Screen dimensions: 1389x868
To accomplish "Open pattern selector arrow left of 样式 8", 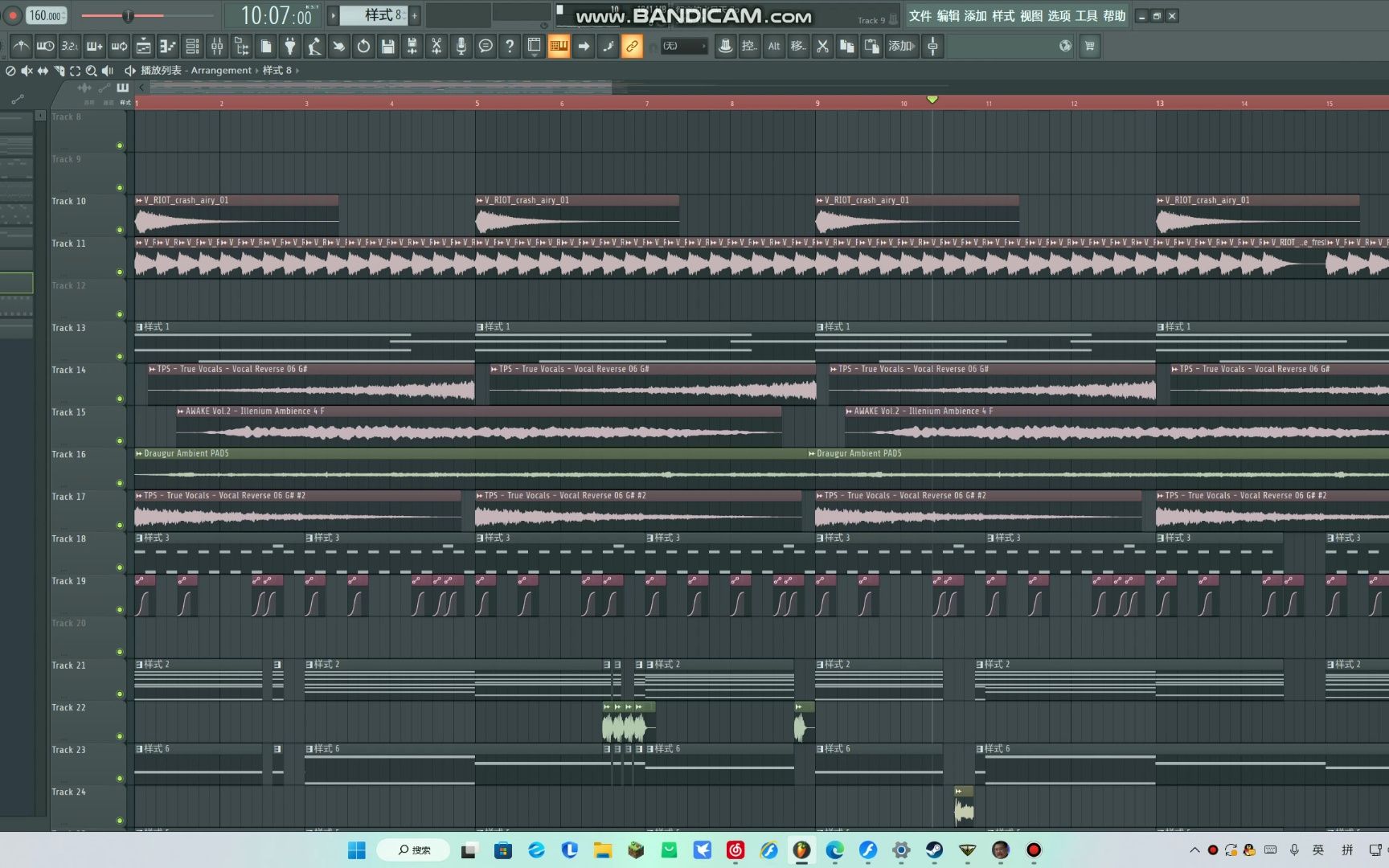I will coord(333,15).
